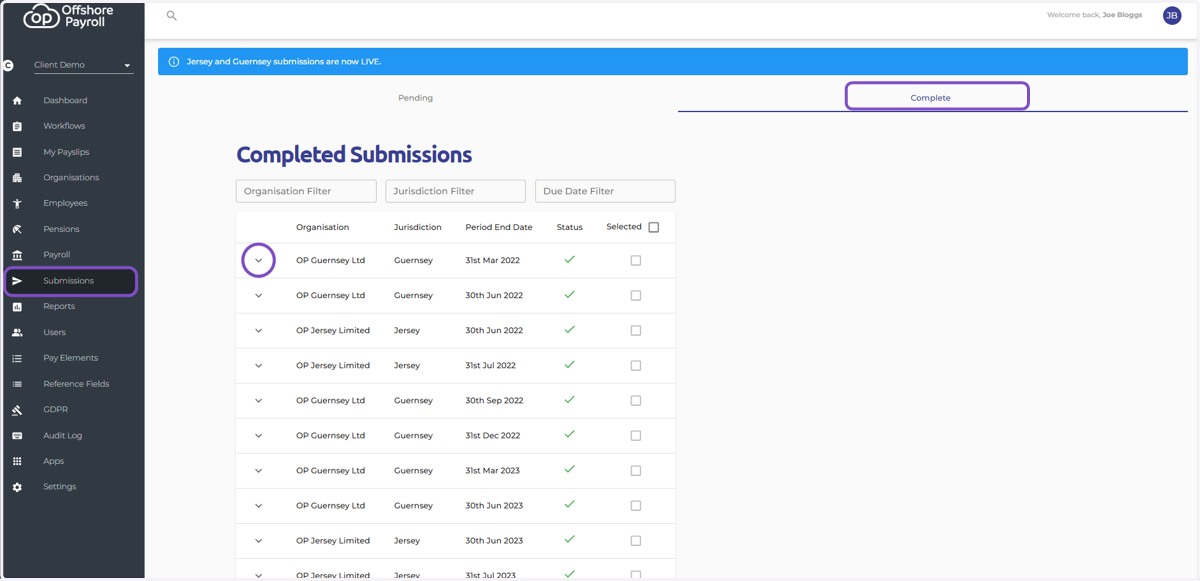Click the Apps grid icon
The image size is (1200, 581).
[17, 462]
